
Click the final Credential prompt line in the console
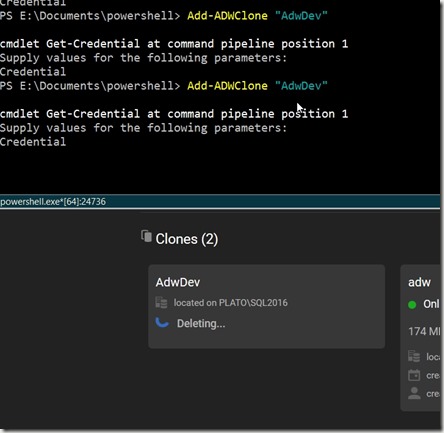(x=33, y=142)
